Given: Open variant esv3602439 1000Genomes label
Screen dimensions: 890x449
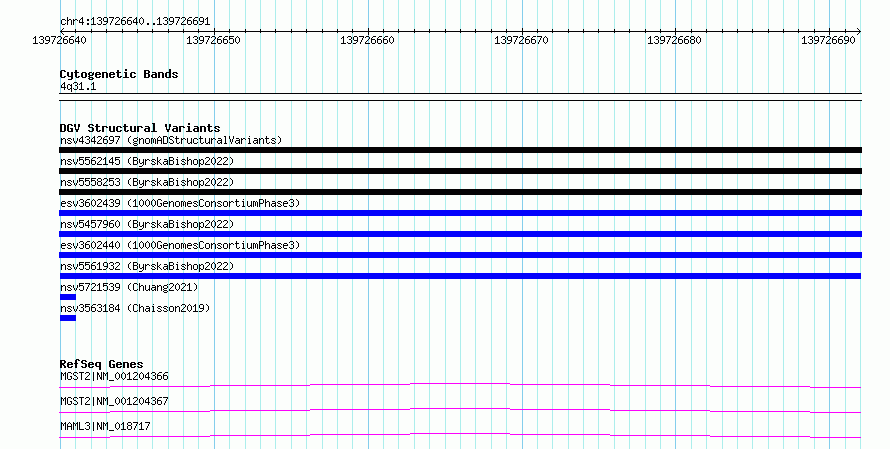Looking at the screenshot, I should tap(180, 203).
